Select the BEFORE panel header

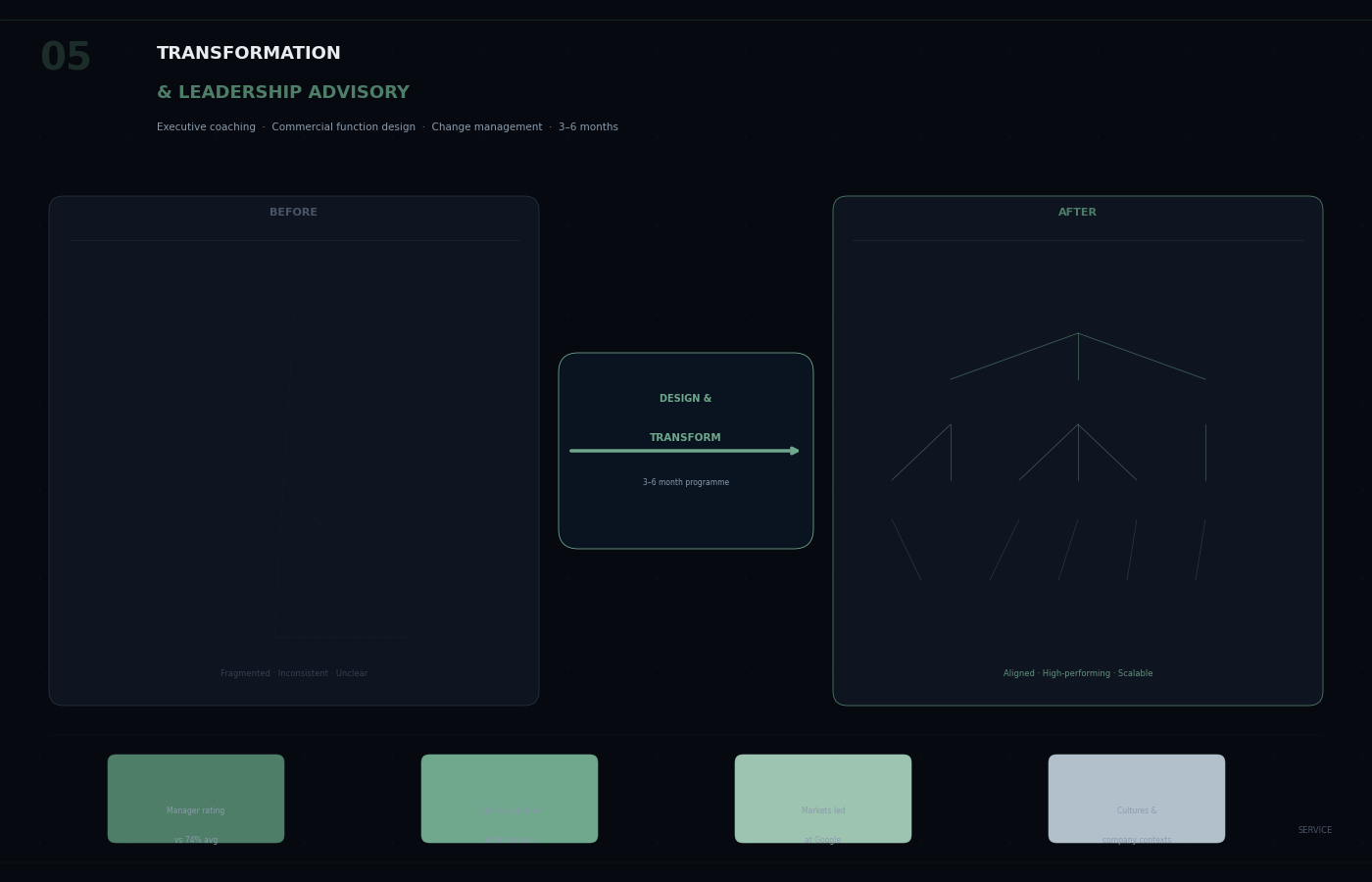[294, 213]
